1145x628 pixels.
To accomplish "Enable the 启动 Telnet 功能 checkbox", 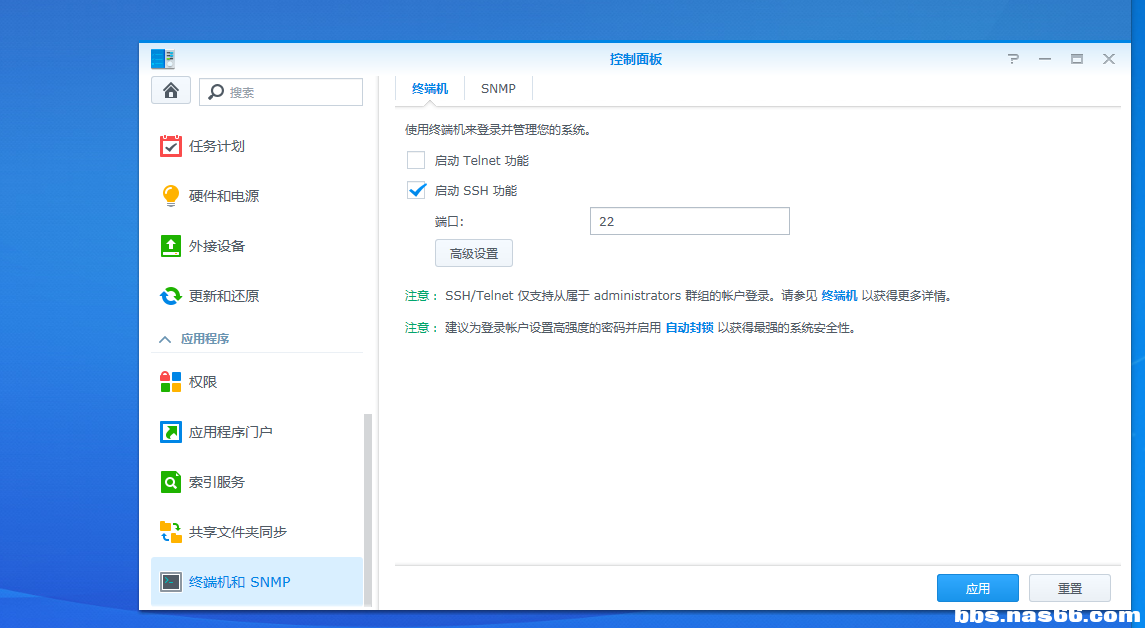I will click(416, 160).
